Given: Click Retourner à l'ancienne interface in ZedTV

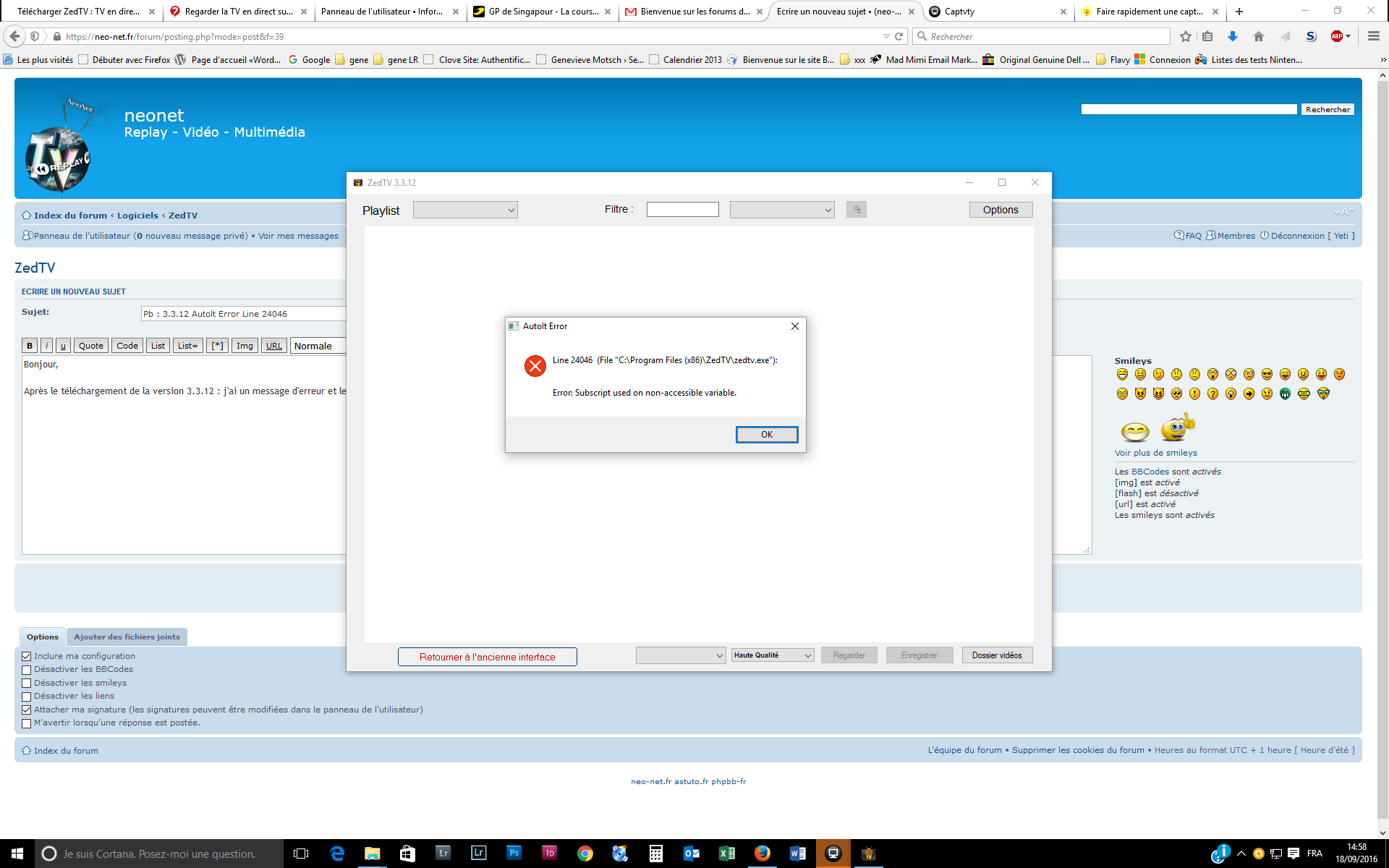Looking at the screenshot, I should click(488, 657).
